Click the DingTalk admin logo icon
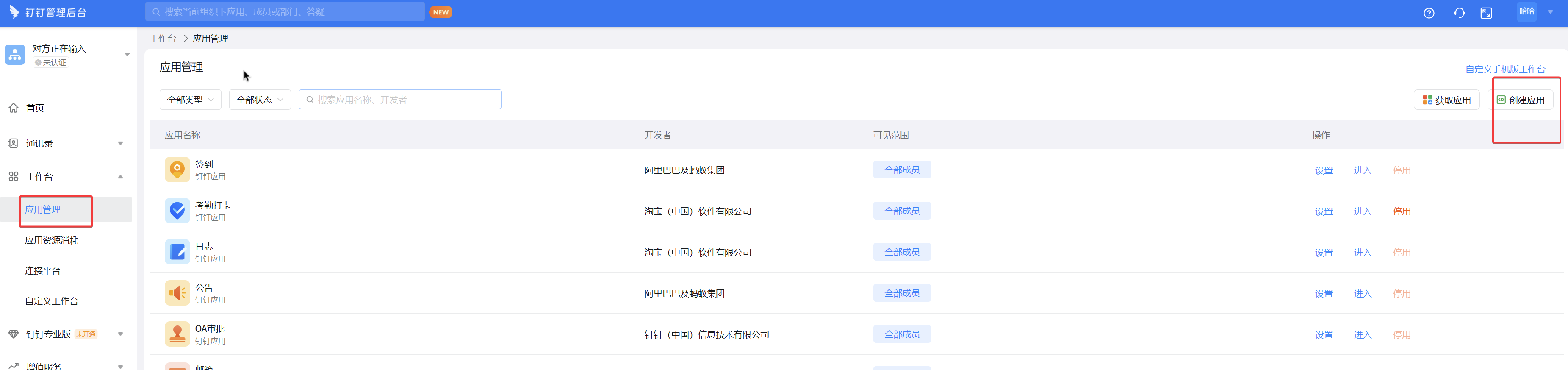This screenshot has height=370, width=1568. pyautogui.click(x=14, y=11)
